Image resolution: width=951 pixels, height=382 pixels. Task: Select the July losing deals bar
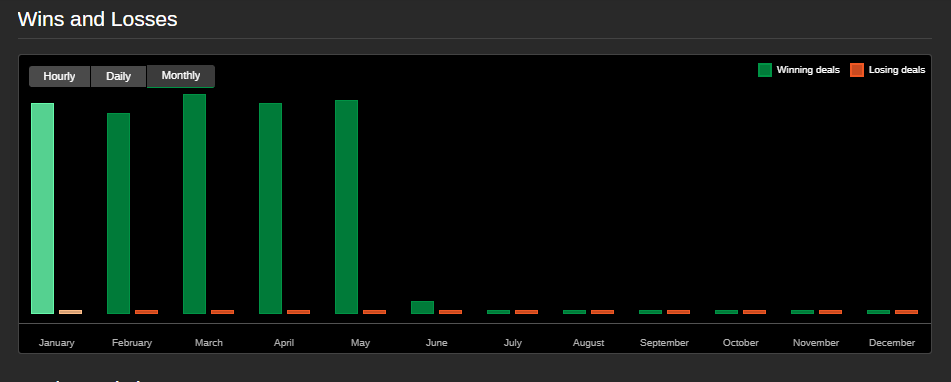(x=526, y=312)
